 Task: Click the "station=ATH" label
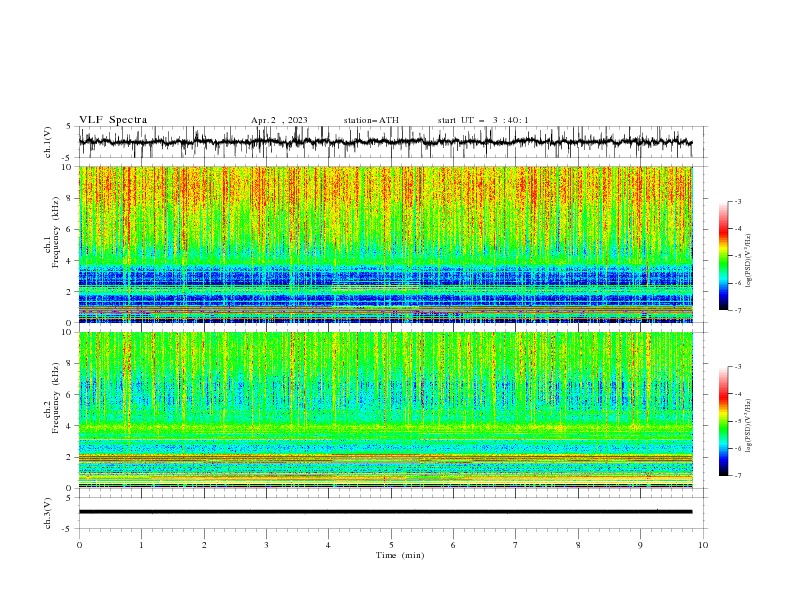[x=371, y=120]
